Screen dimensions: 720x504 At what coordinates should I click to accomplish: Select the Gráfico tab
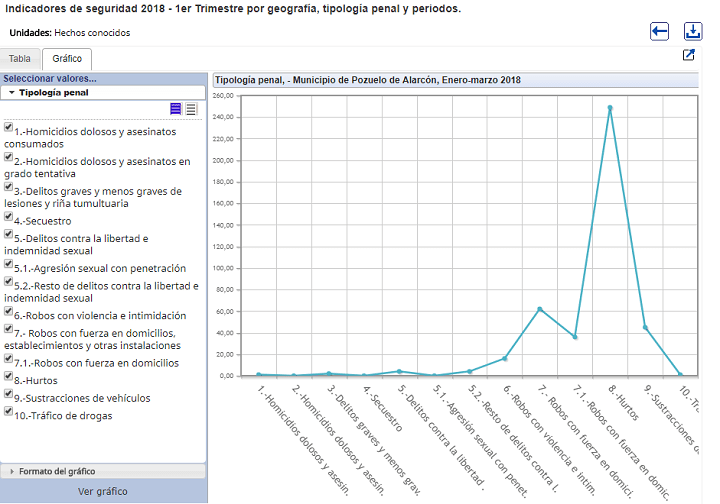tap(67, 59)
